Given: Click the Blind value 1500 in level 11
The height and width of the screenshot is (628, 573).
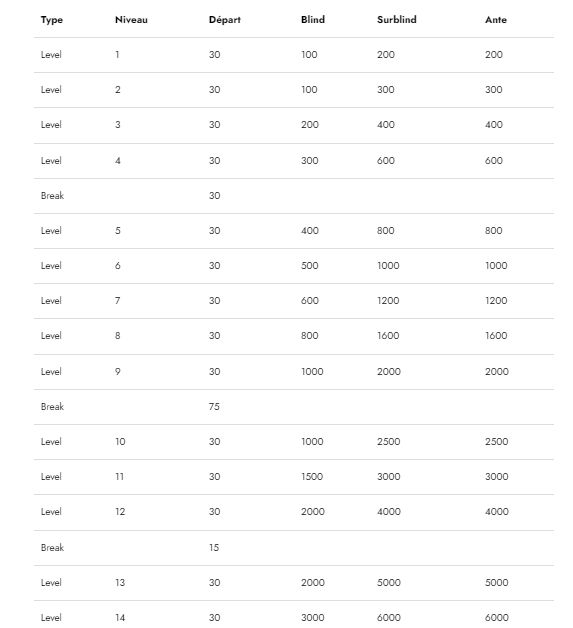Looking at the screenshot, I should tap(312, 477).
